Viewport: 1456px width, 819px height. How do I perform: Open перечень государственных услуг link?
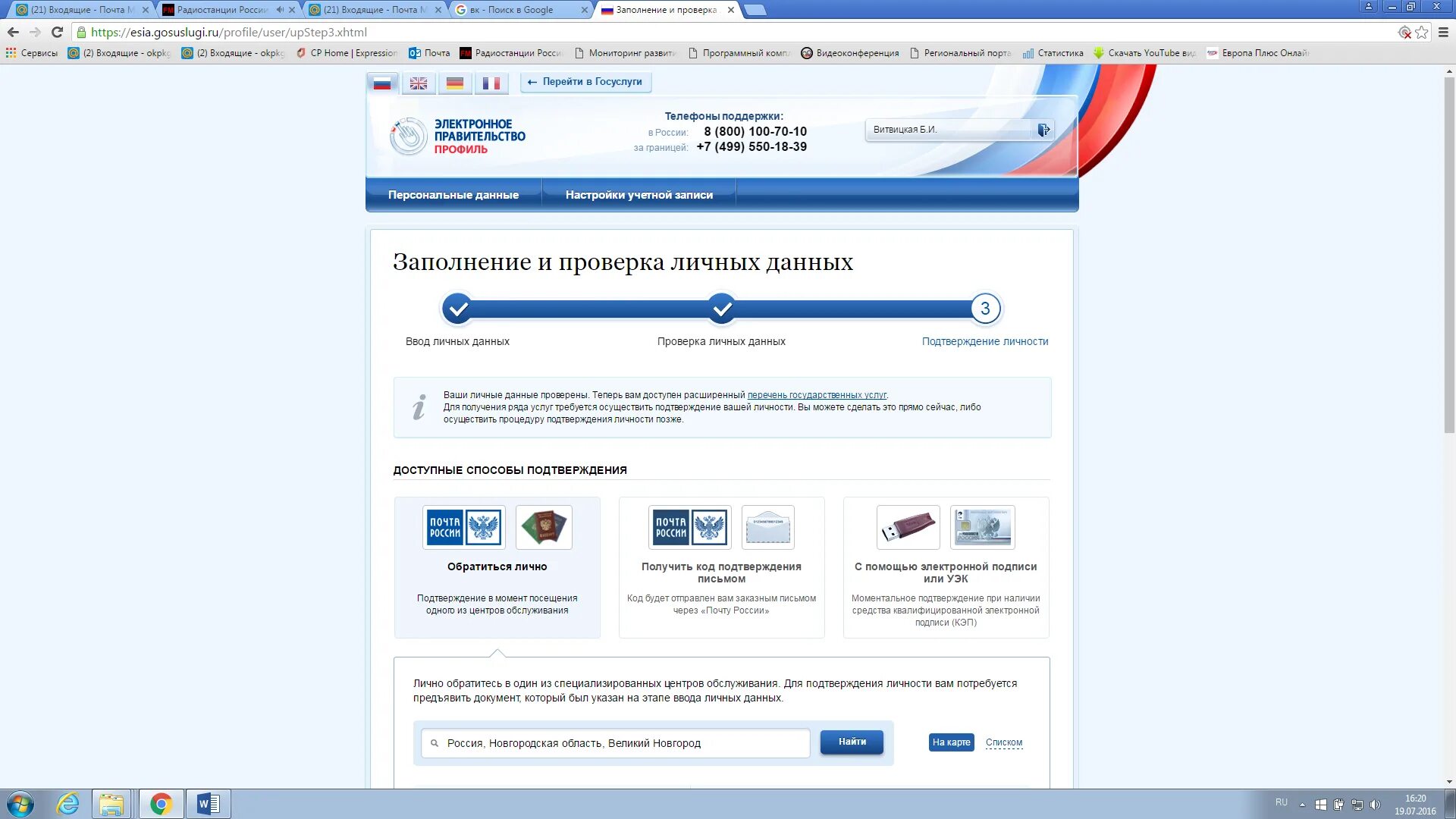point(817,395)
